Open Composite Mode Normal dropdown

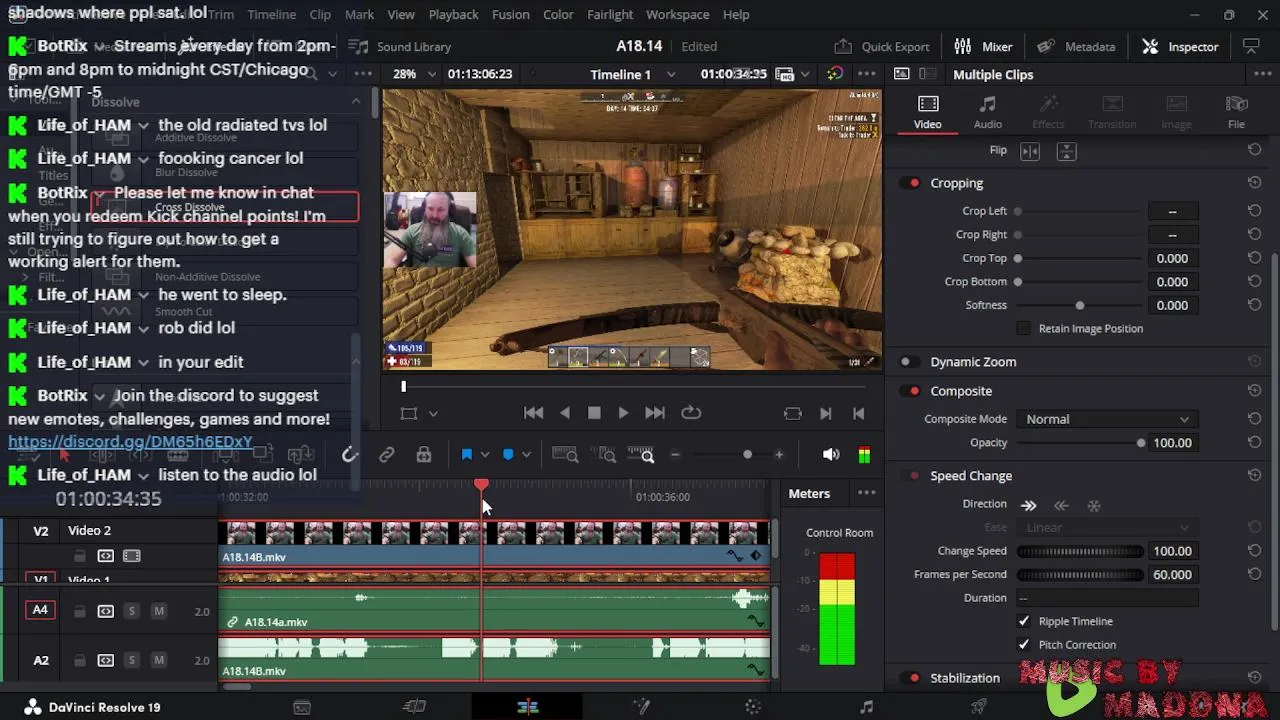[x=1107, y=419]
